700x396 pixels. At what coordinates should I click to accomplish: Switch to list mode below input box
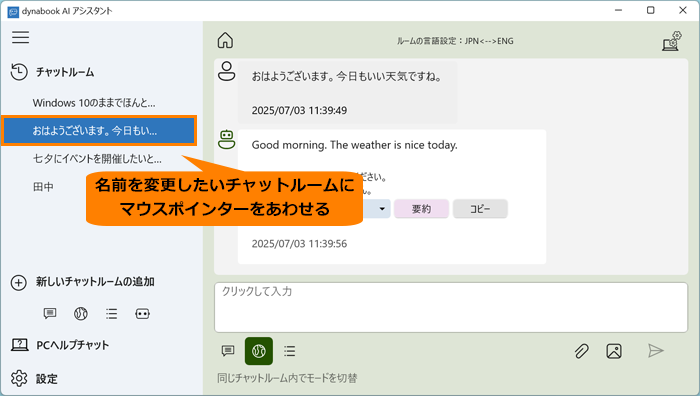(290, 351)
